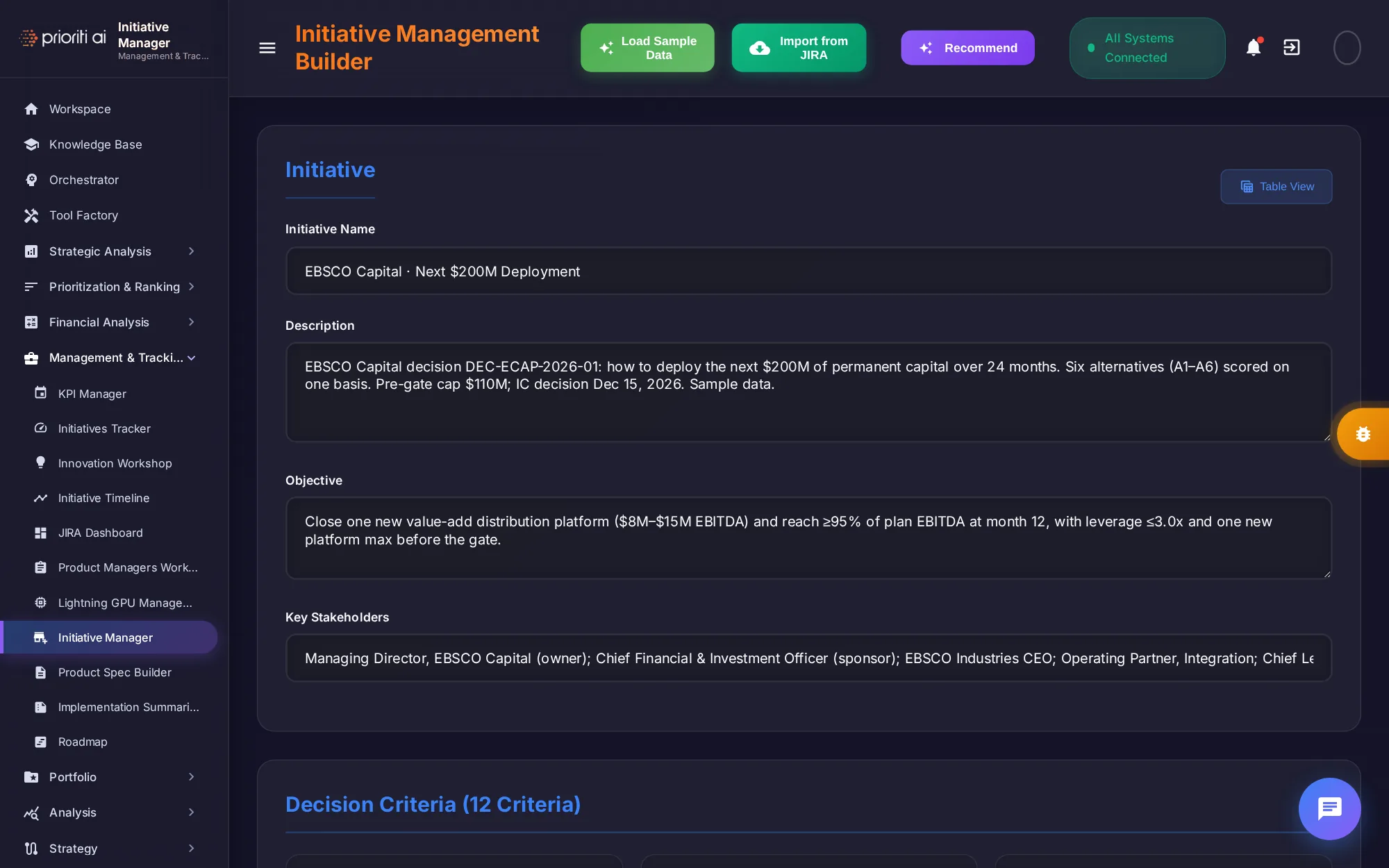Click the Orchestrator icon in sidebar
Screen dimensions: 1389x868
31,180
